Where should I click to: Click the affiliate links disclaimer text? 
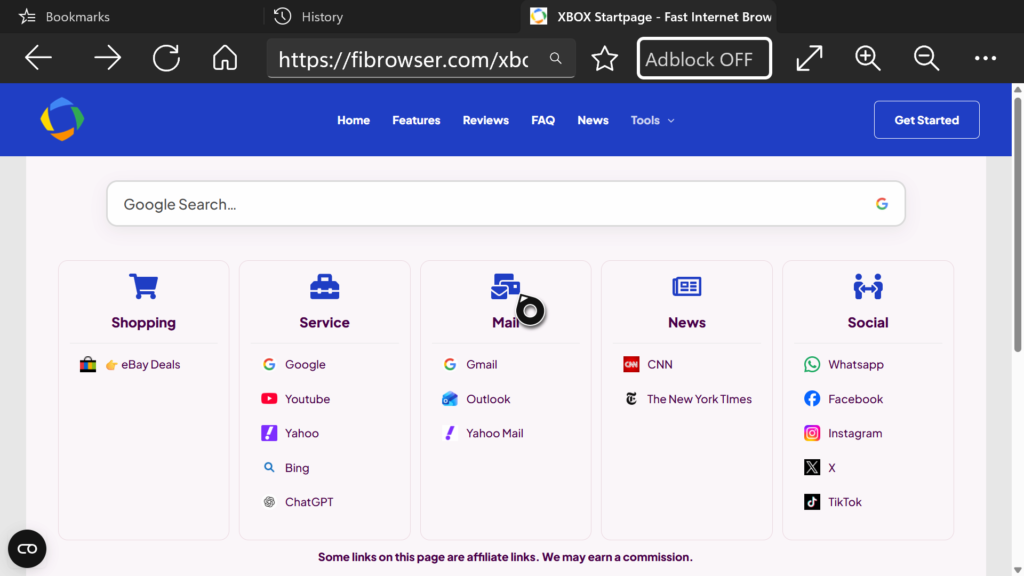point(505,557)
